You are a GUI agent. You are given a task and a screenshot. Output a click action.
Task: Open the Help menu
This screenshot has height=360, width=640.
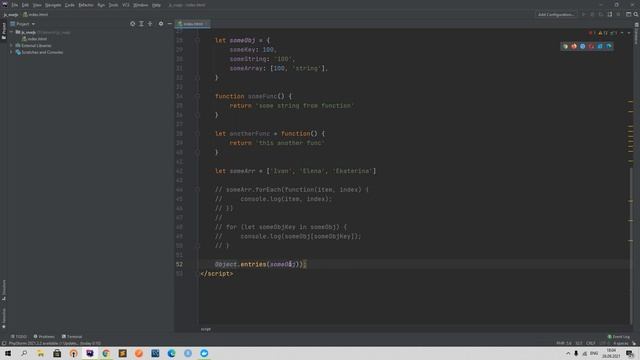point(156,5)
